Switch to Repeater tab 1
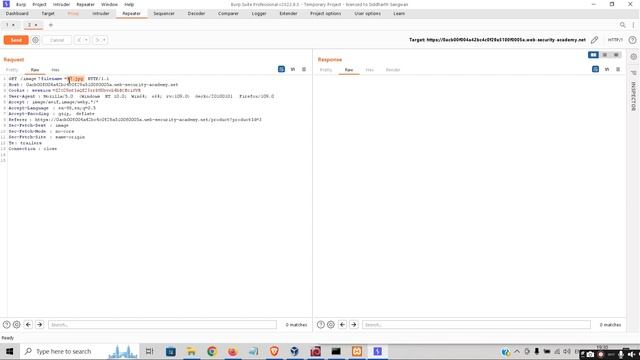The height and width of the screenshot is (360, 640). 7,25
